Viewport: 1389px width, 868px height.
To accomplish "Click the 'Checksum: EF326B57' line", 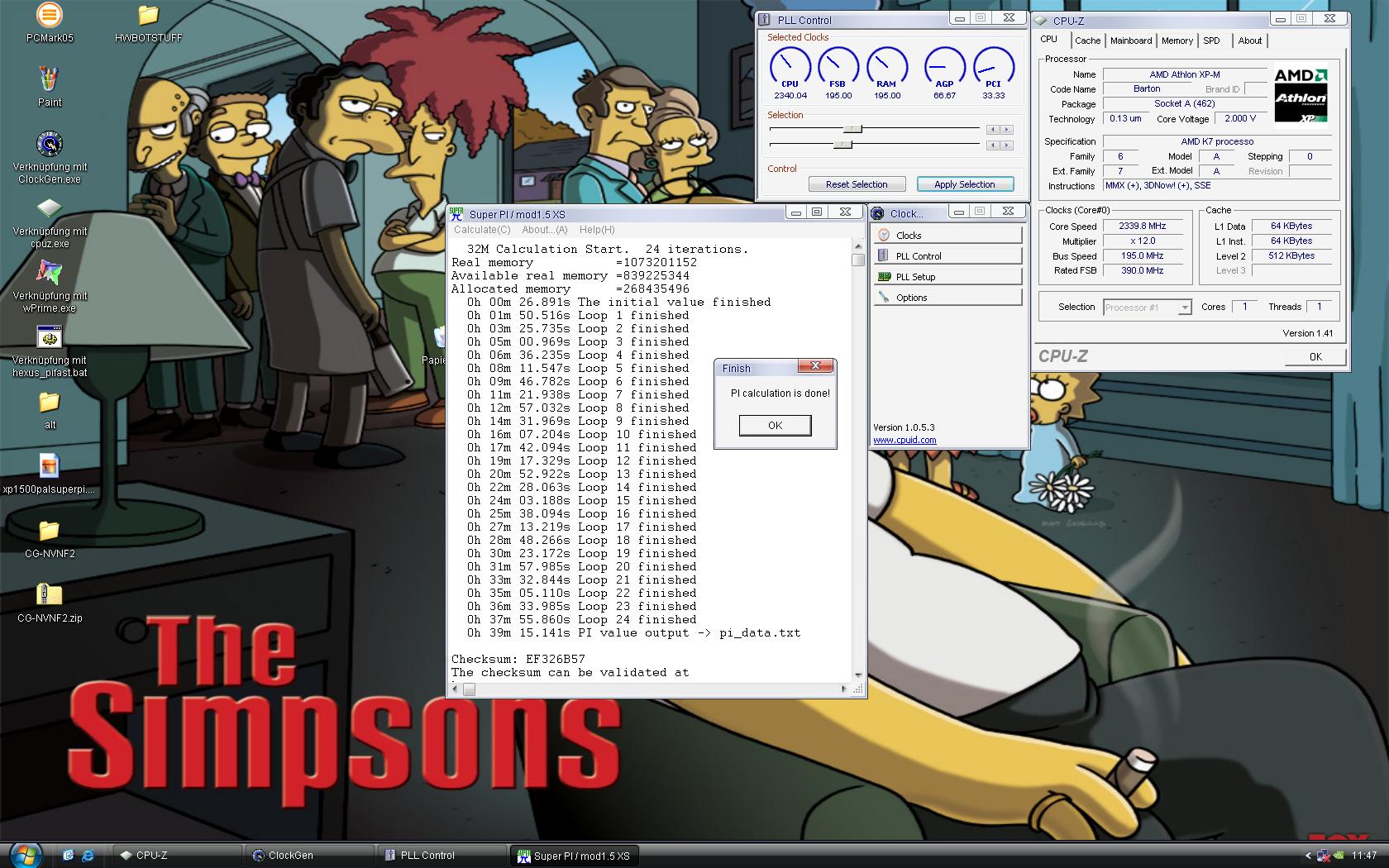I will (x=518, y=659).
